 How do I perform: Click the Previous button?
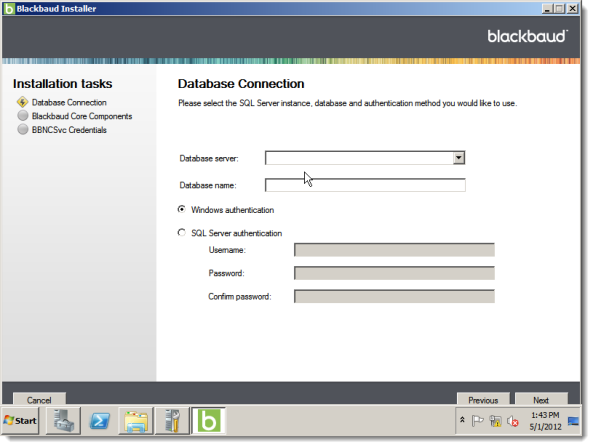coord(483,399)
